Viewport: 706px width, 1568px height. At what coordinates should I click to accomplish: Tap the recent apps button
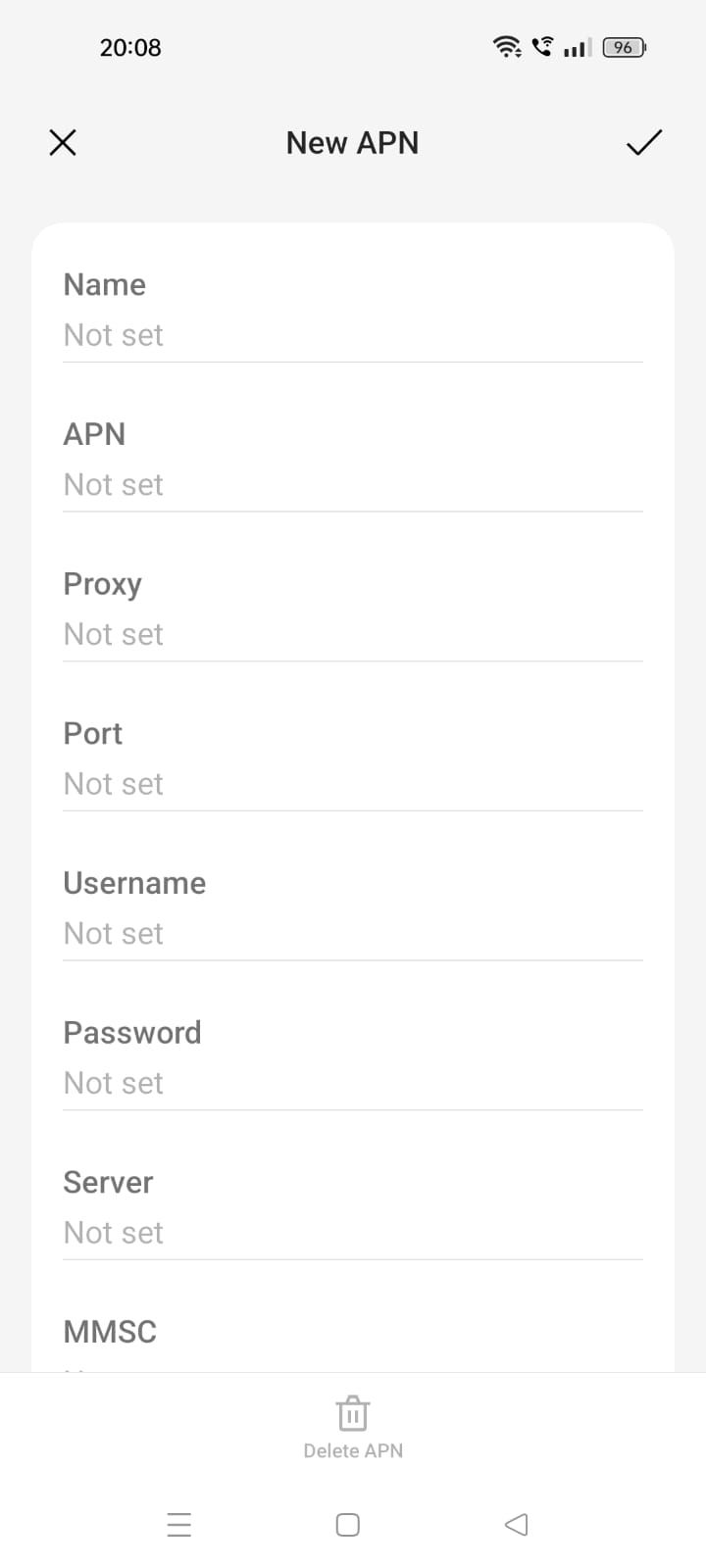click(178, 1525)
